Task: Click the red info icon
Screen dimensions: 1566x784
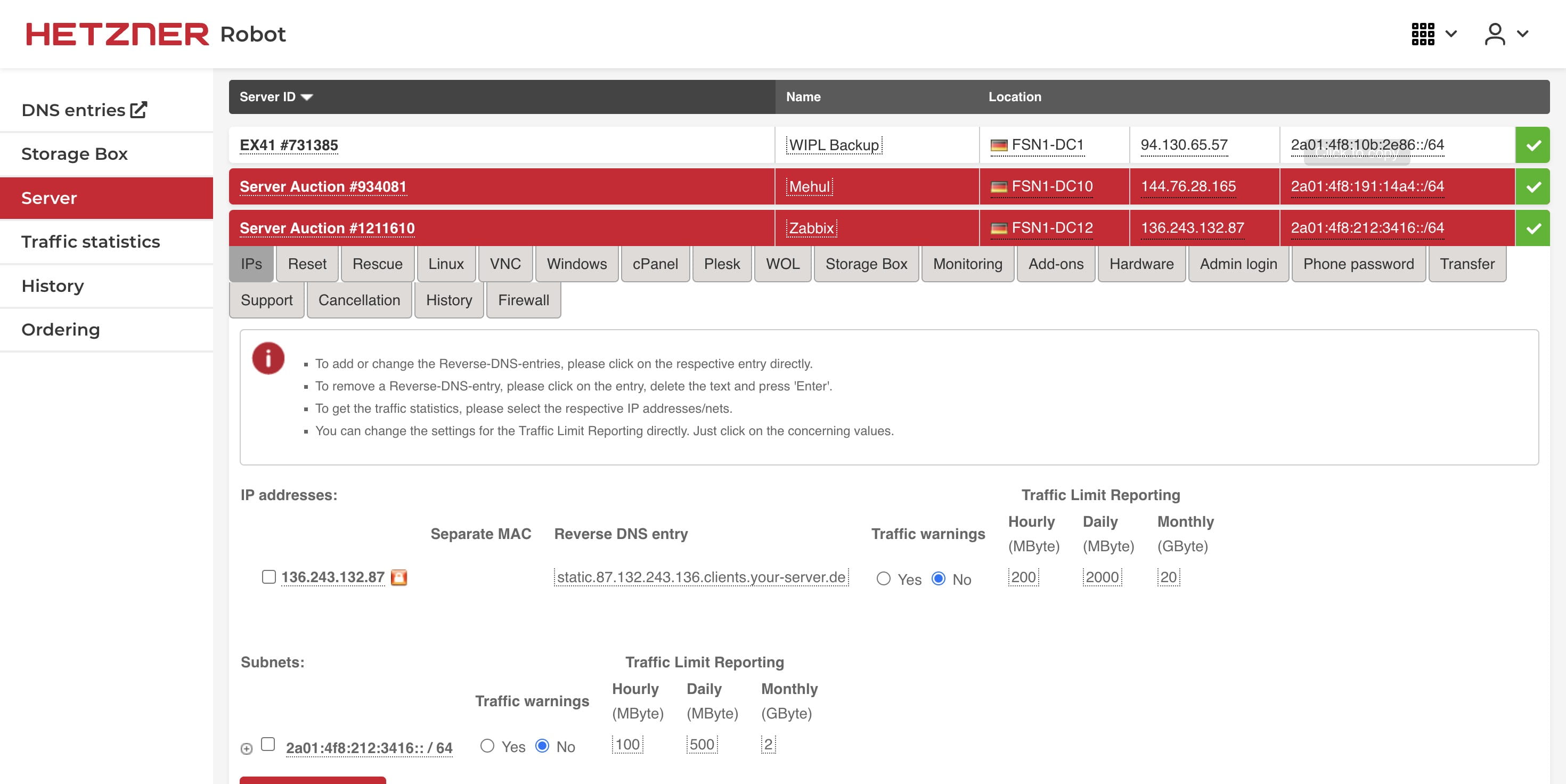Action: 268,358
